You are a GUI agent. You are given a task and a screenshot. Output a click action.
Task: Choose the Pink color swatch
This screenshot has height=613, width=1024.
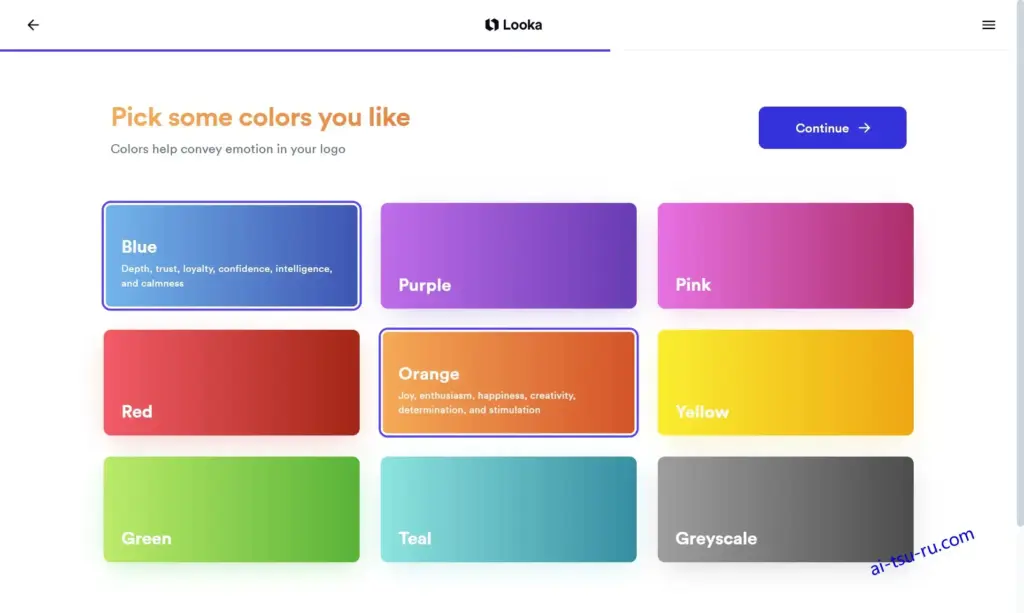785,255
